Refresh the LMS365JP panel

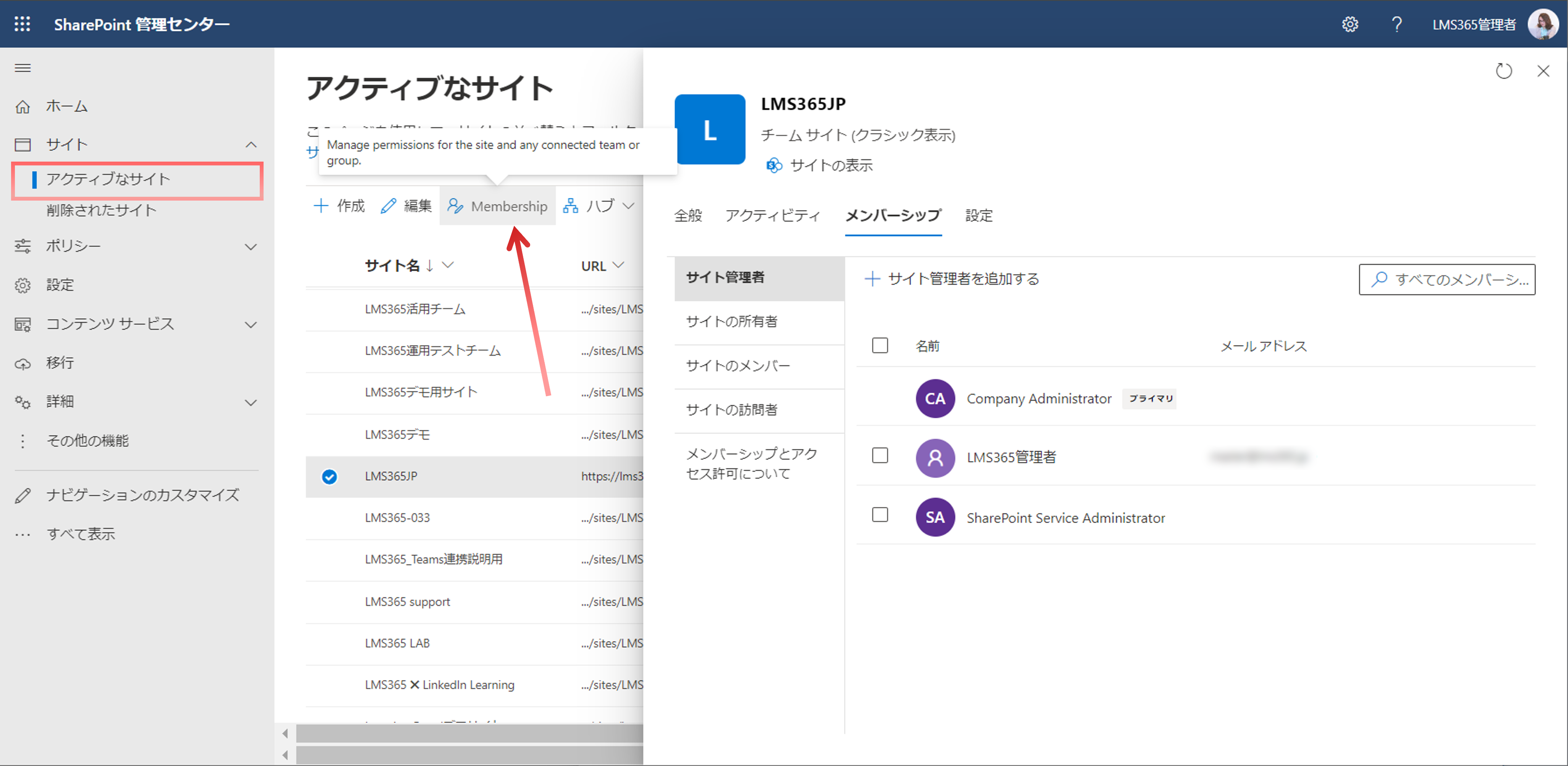click(x=1503, y=71)
